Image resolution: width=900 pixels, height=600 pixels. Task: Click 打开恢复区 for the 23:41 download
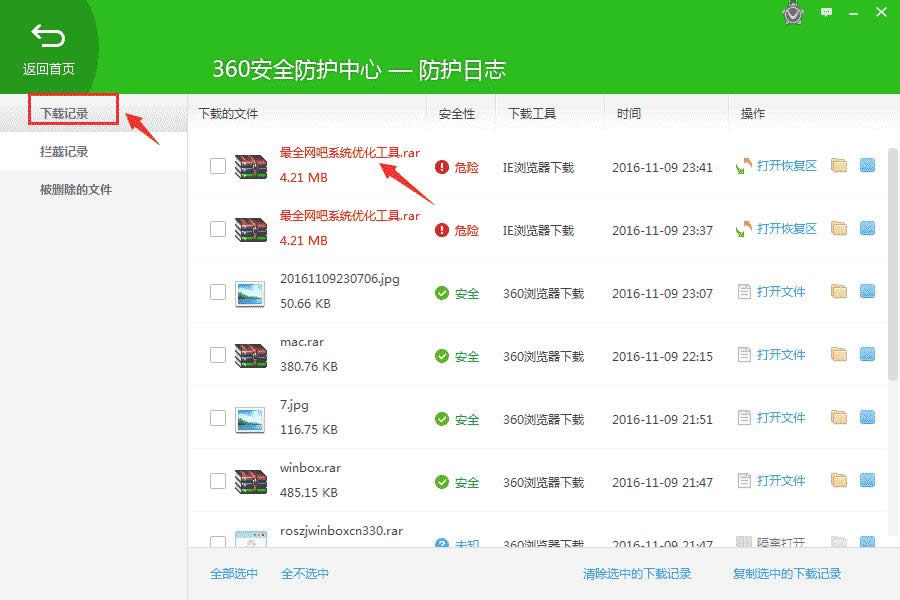coord(786,166)
